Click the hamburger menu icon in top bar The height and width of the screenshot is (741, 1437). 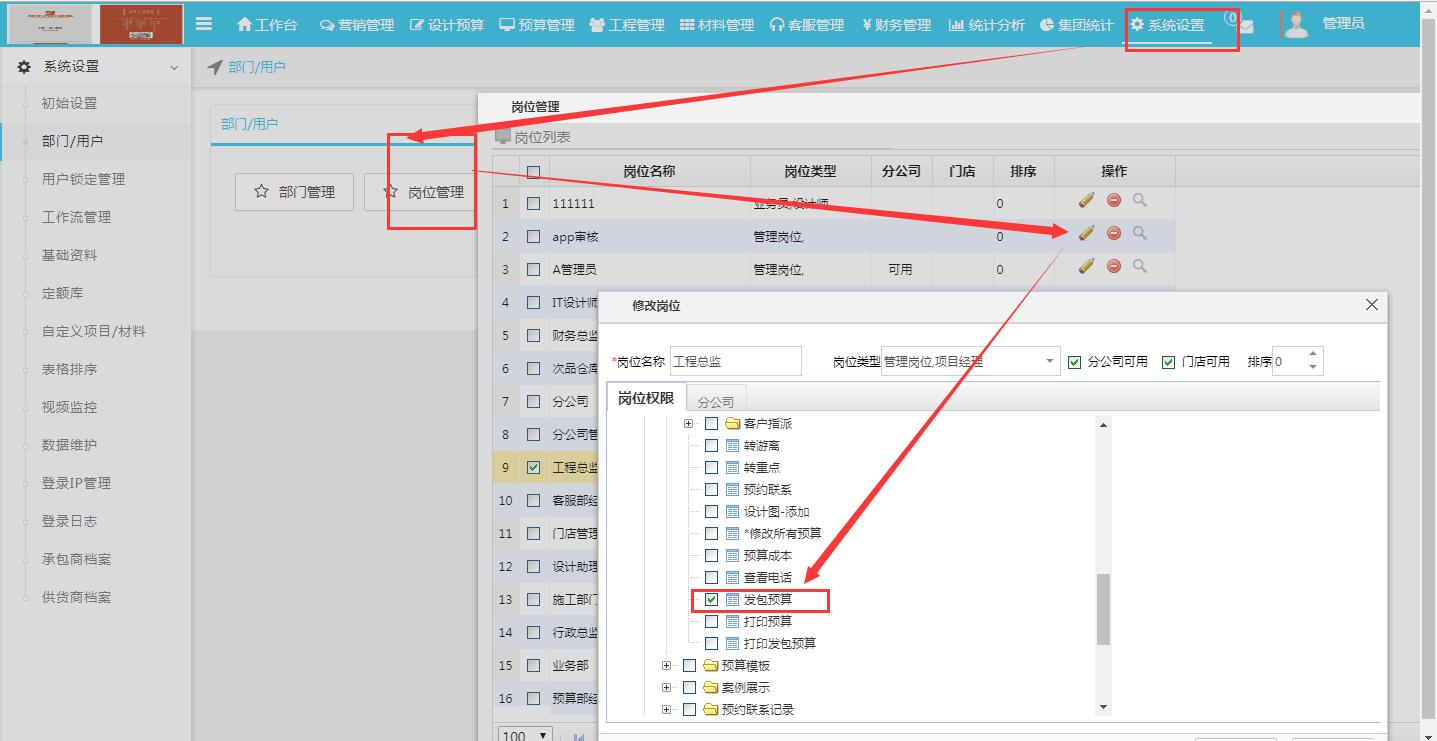[204, 24]
